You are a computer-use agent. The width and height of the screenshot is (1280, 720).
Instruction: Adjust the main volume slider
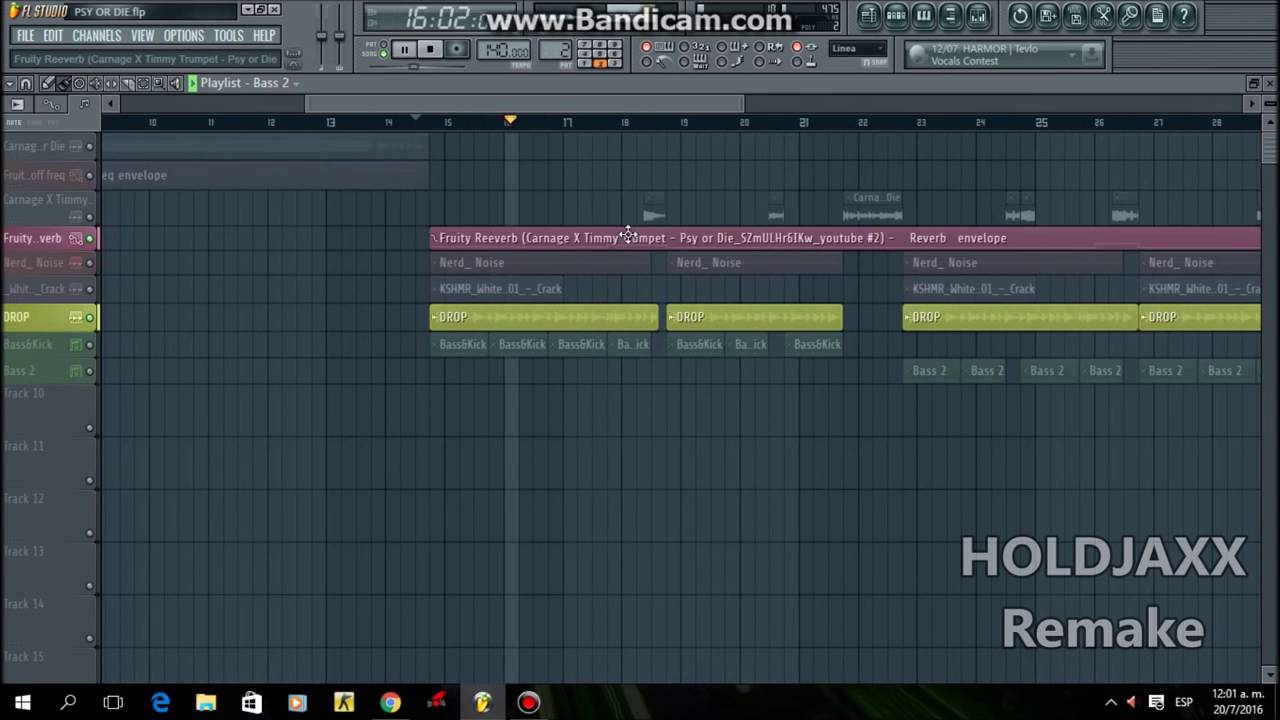pos(322,36)
